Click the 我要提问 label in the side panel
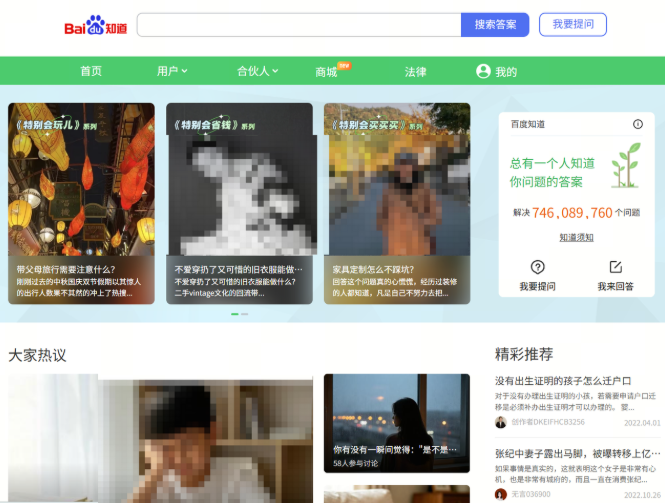665x503 pixels. coord(537,287)
